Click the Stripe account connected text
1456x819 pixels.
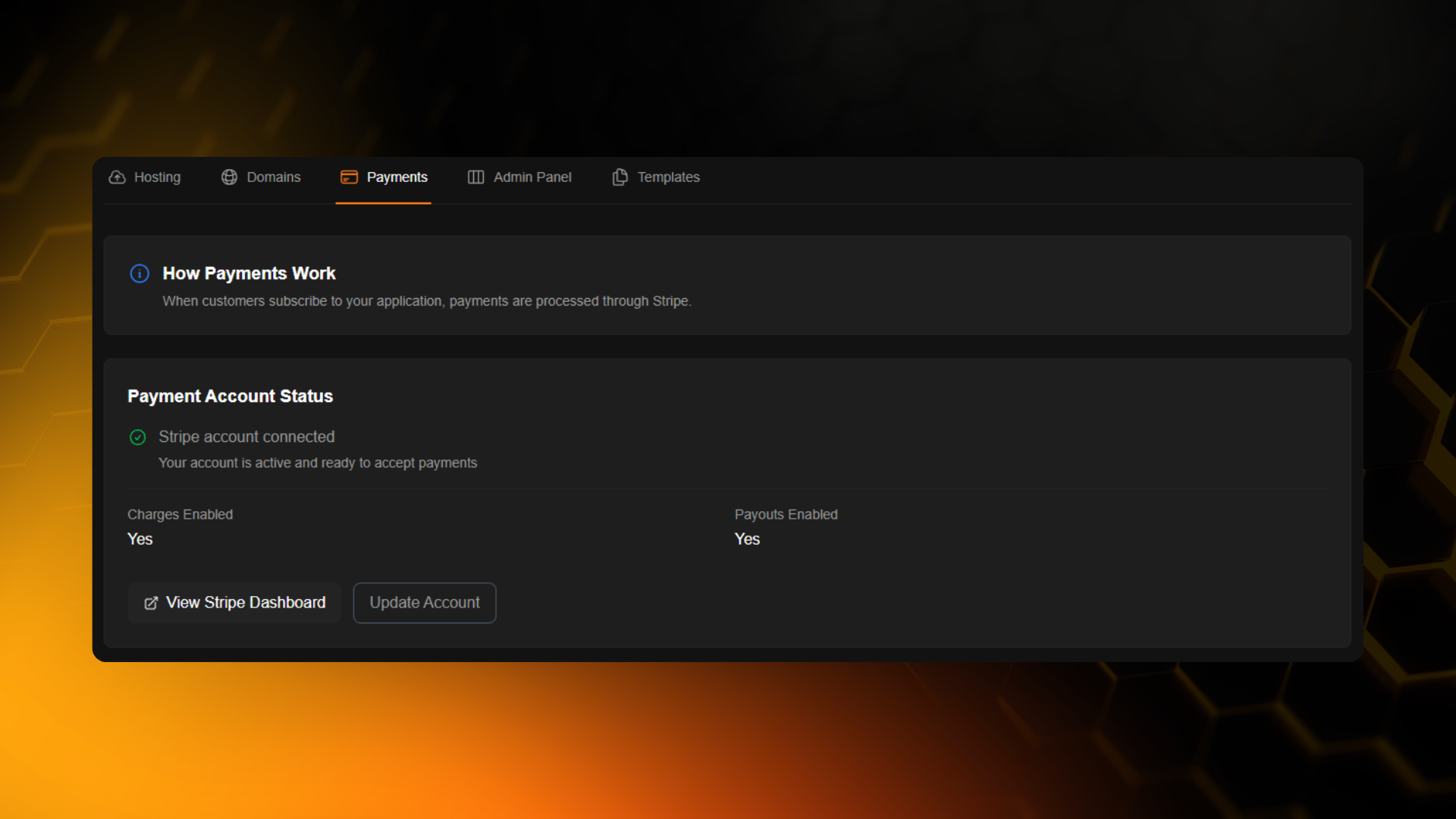coord(246,437)
